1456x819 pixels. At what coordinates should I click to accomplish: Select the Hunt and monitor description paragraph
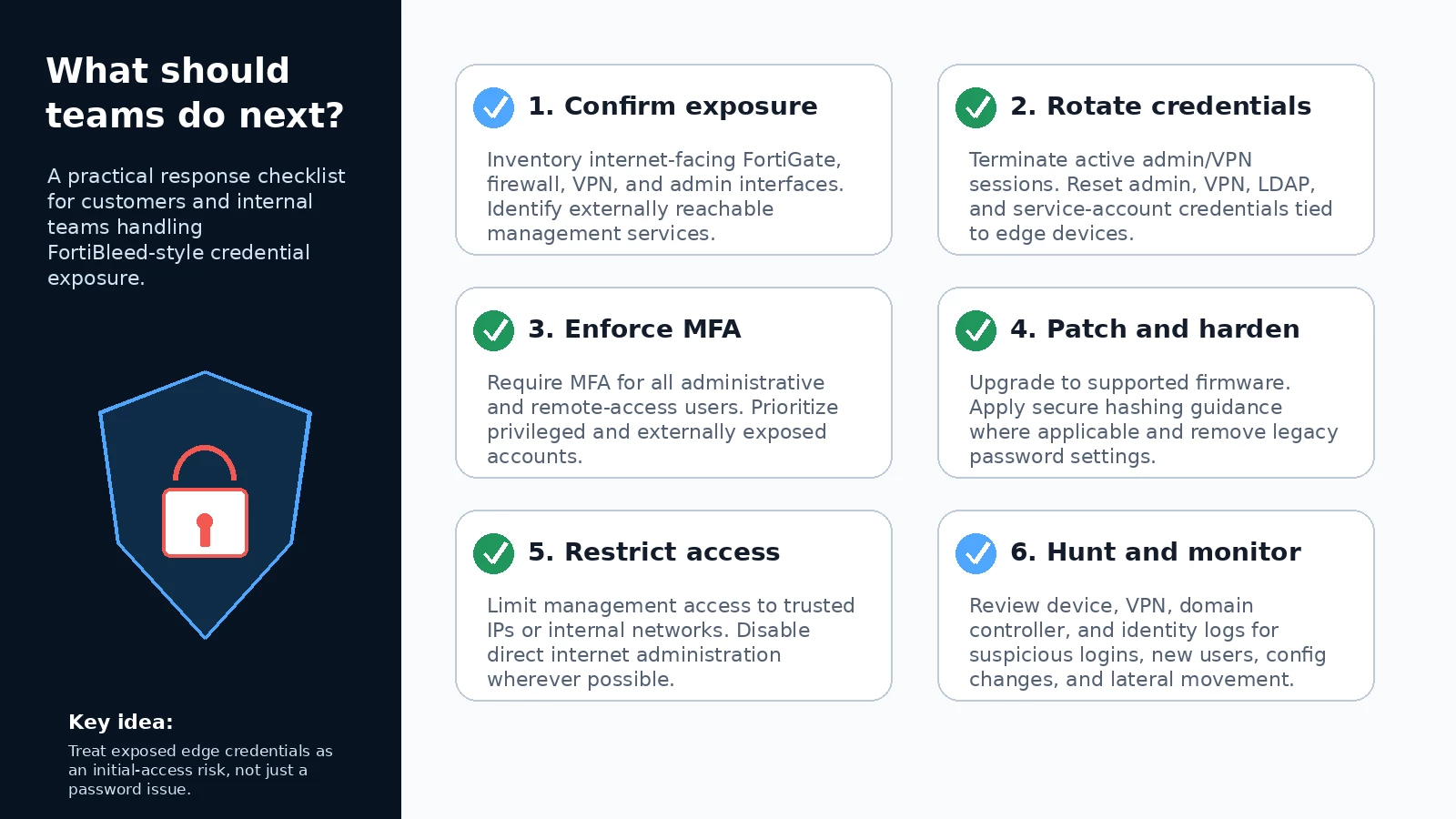[x=1148, y=642]
